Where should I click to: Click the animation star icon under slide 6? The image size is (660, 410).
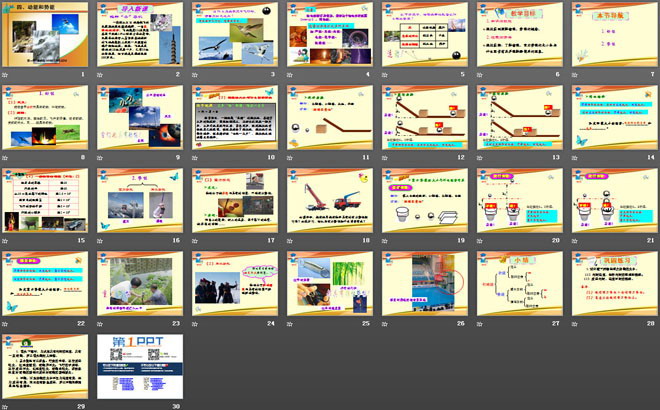[480, 75]
